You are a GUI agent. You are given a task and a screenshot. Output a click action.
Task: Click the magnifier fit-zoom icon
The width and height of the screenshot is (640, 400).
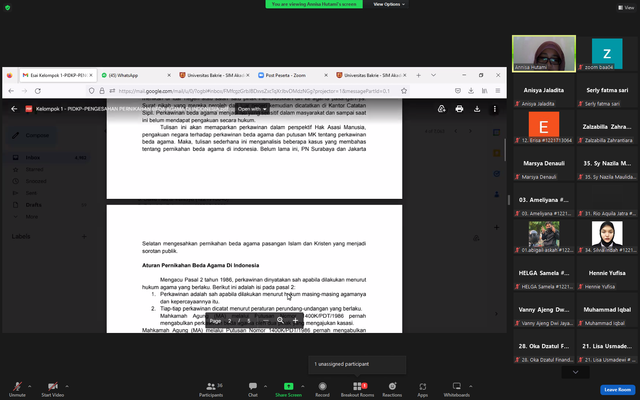(x=280, y=321)
